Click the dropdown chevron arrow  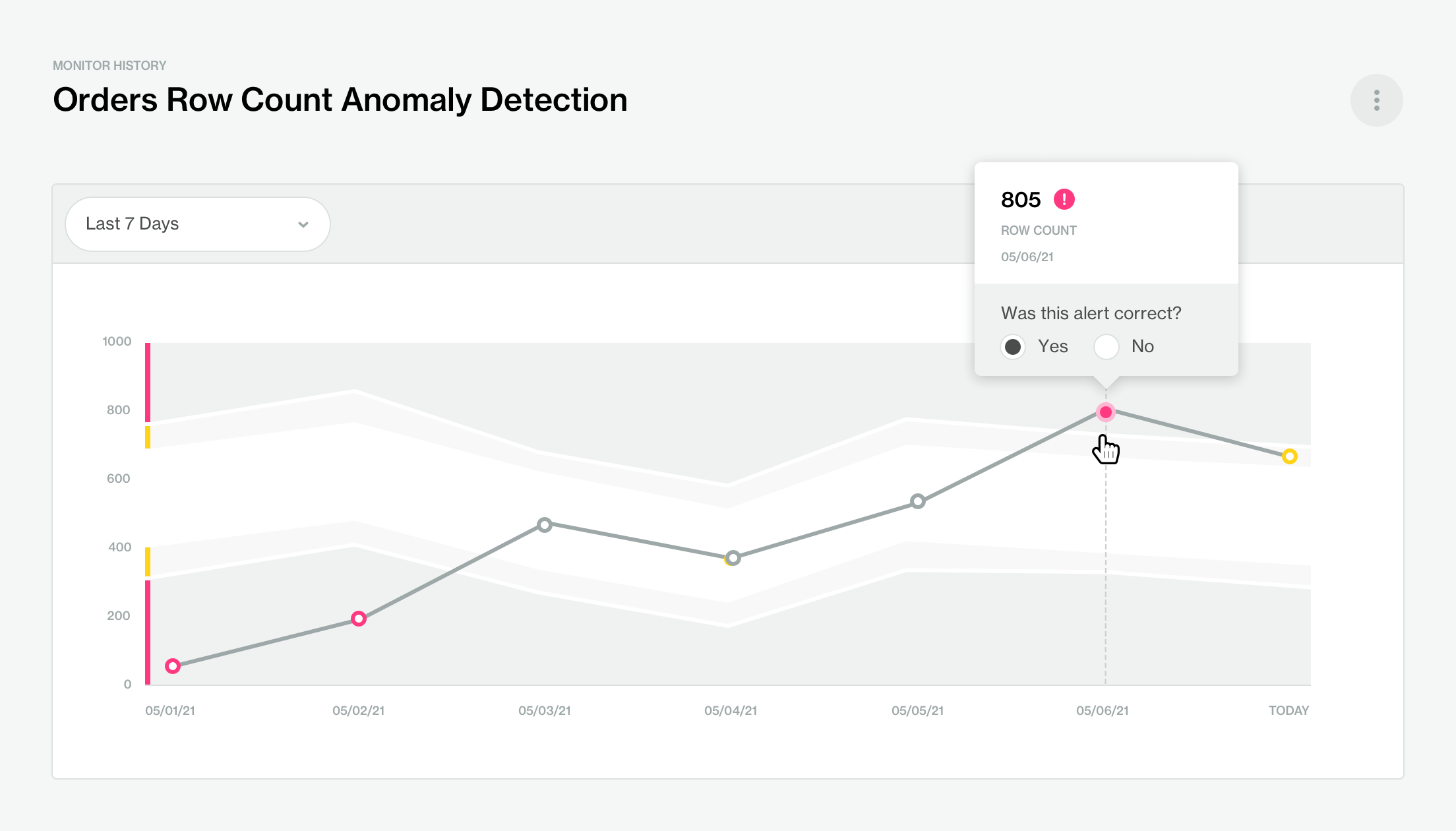point(303,225)
